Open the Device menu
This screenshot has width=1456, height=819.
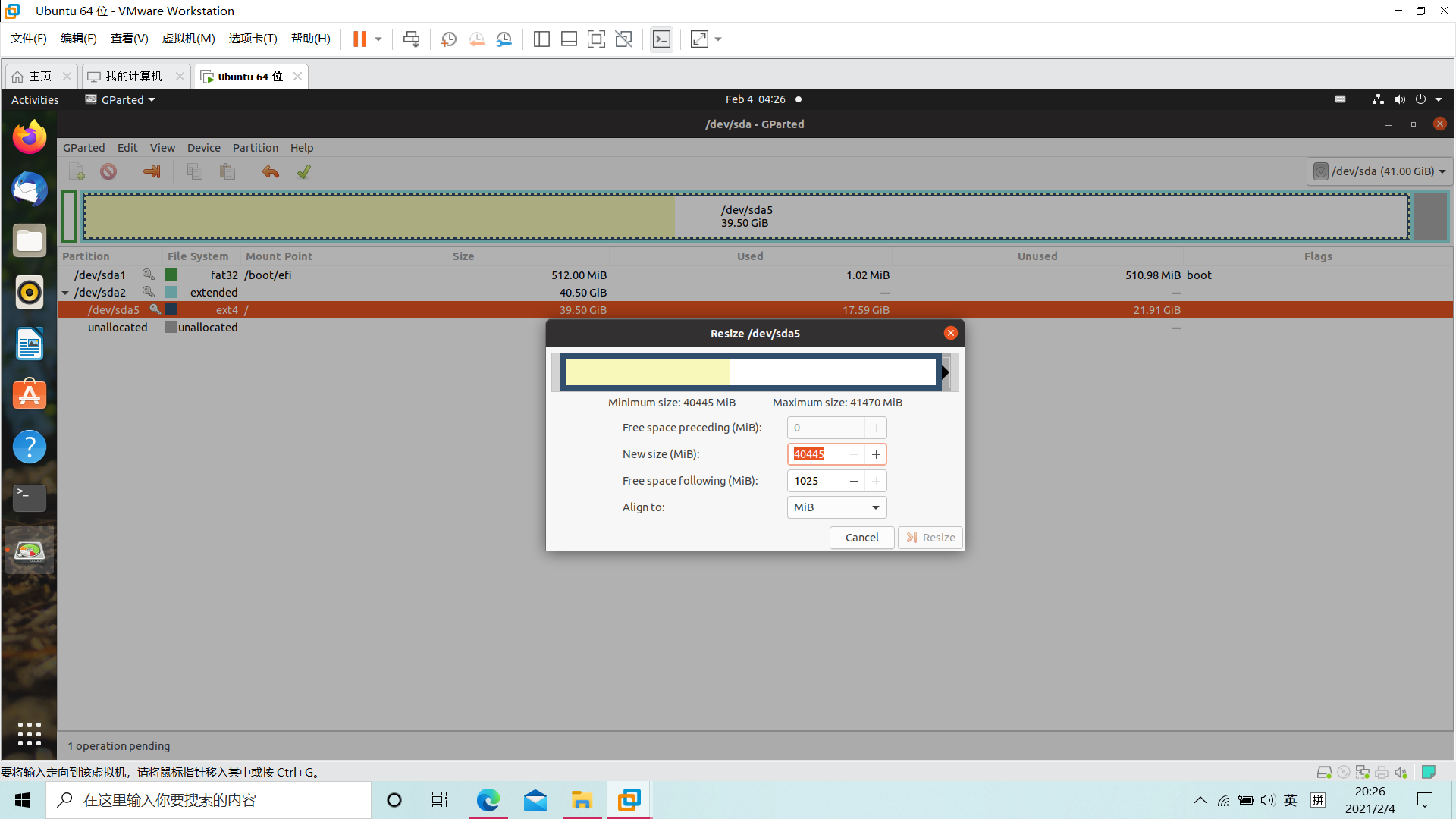point(203,148)
